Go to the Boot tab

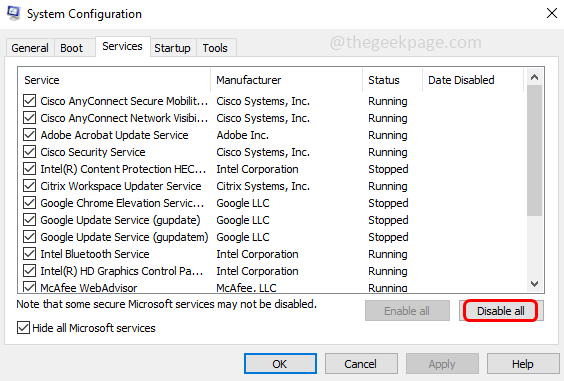(72, 48)
